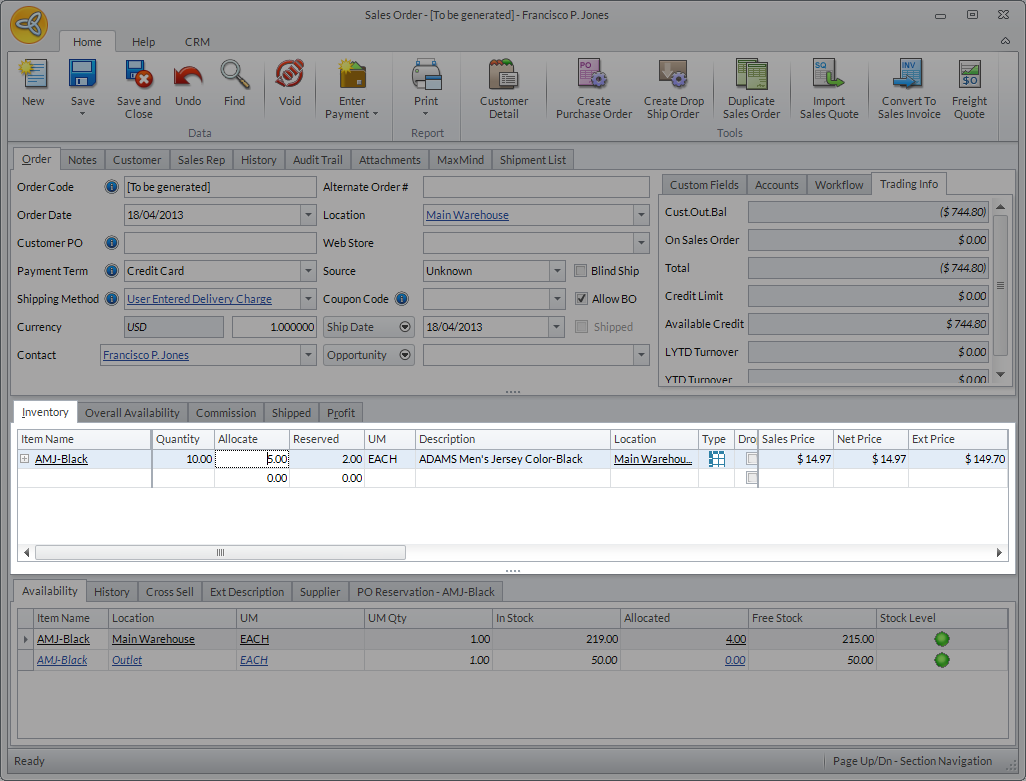Uncheck the Allow BO checkbox
Viewport: 1026px width, 781px height.
pyautogui.click(x=582, y=299)
